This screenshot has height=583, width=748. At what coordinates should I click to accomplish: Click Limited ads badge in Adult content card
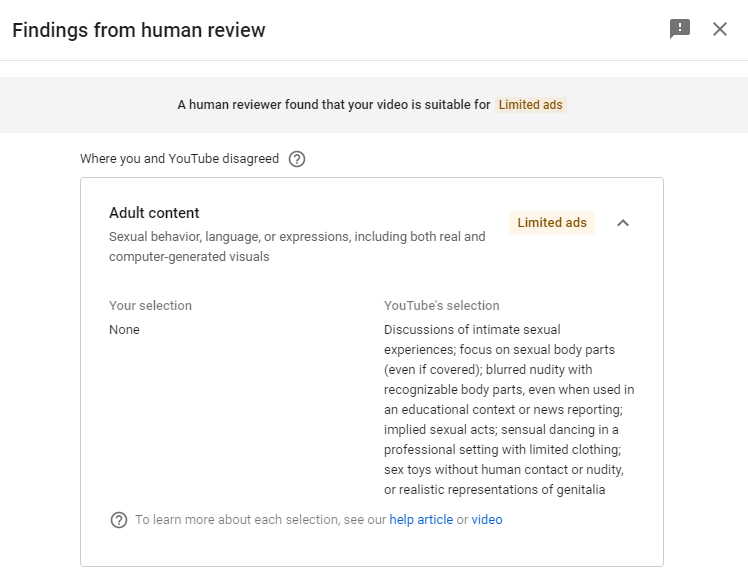(x=552, y=223)
